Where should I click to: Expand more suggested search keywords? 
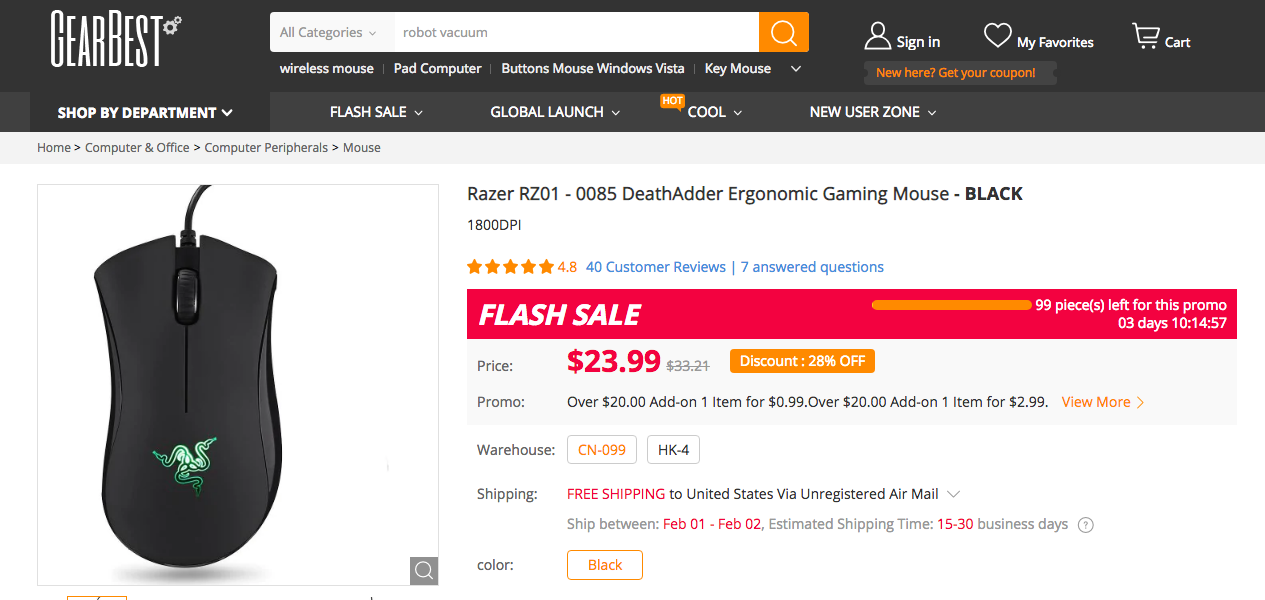(x=796, y=69)
